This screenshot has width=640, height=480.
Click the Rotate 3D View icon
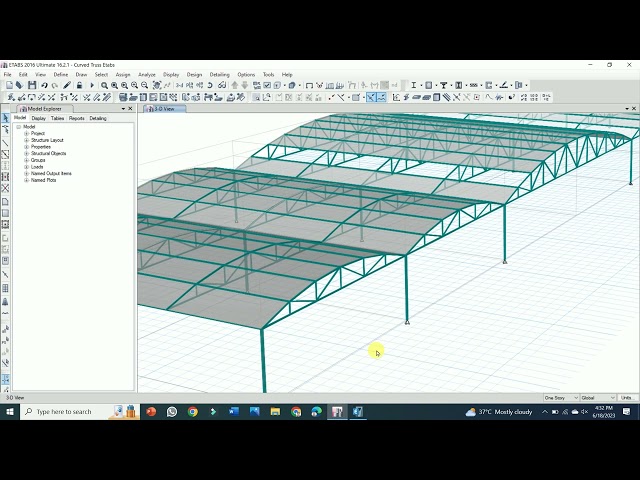point(210,85)
